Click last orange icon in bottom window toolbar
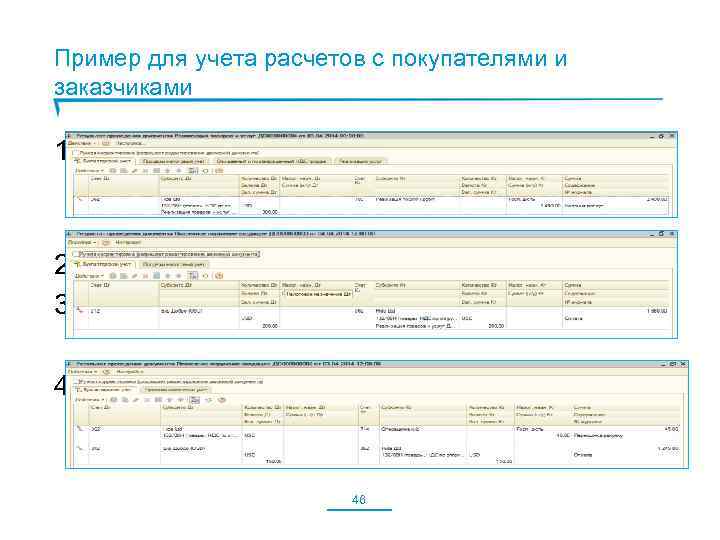Viewport: 720px width, 540px height. click(222, 400)
